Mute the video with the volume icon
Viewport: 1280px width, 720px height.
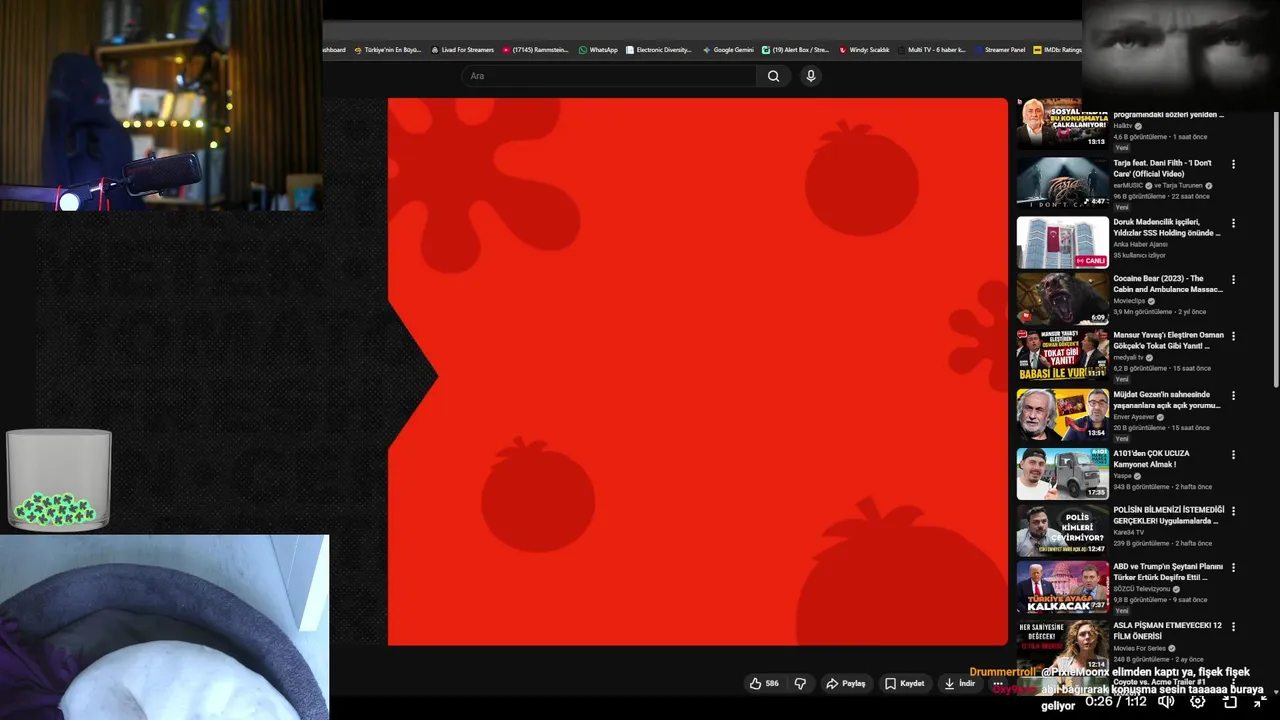(x=1166, y=702)
